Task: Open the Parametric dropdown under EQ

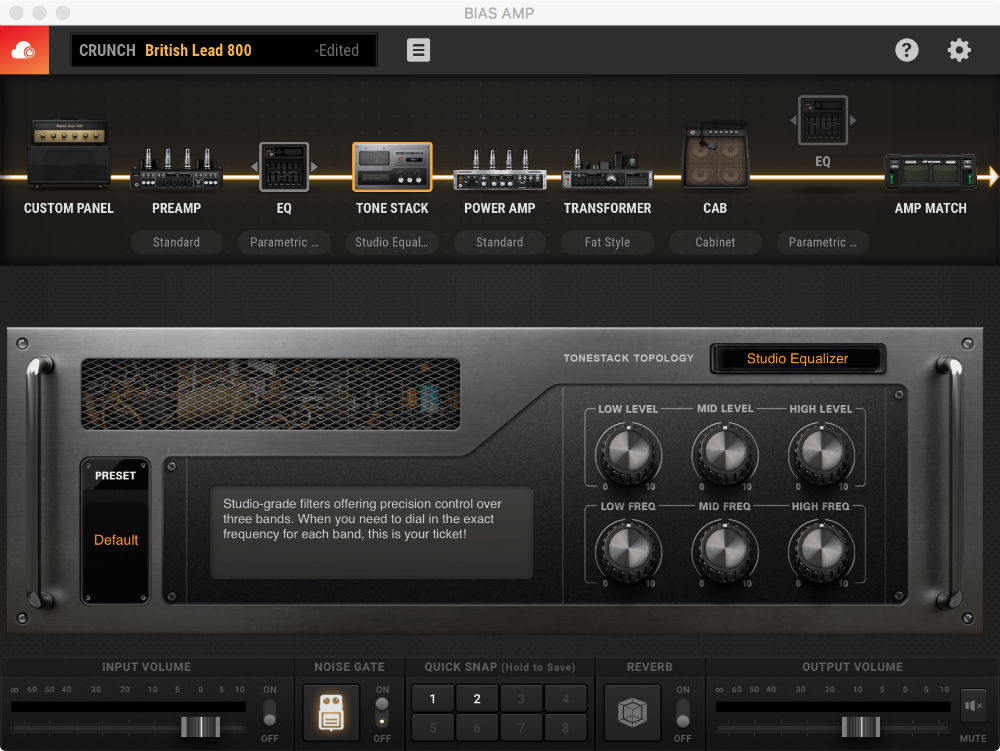Action: click(x=284, y=242)
